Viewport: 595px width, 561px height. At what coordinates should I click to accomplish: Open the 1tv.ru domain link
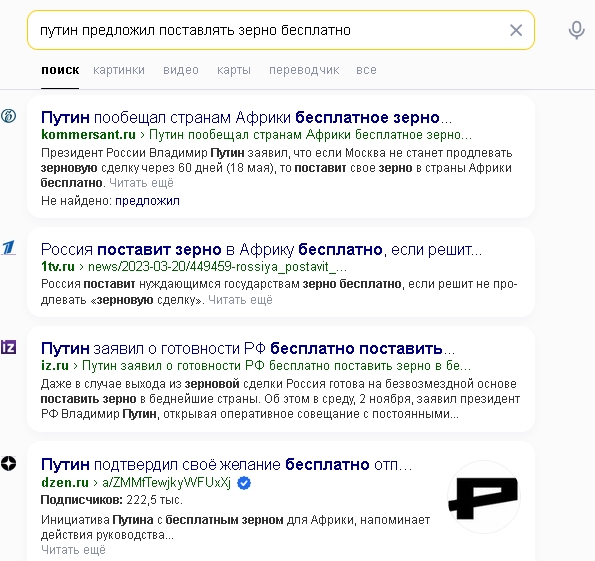(x=58, y=267)
